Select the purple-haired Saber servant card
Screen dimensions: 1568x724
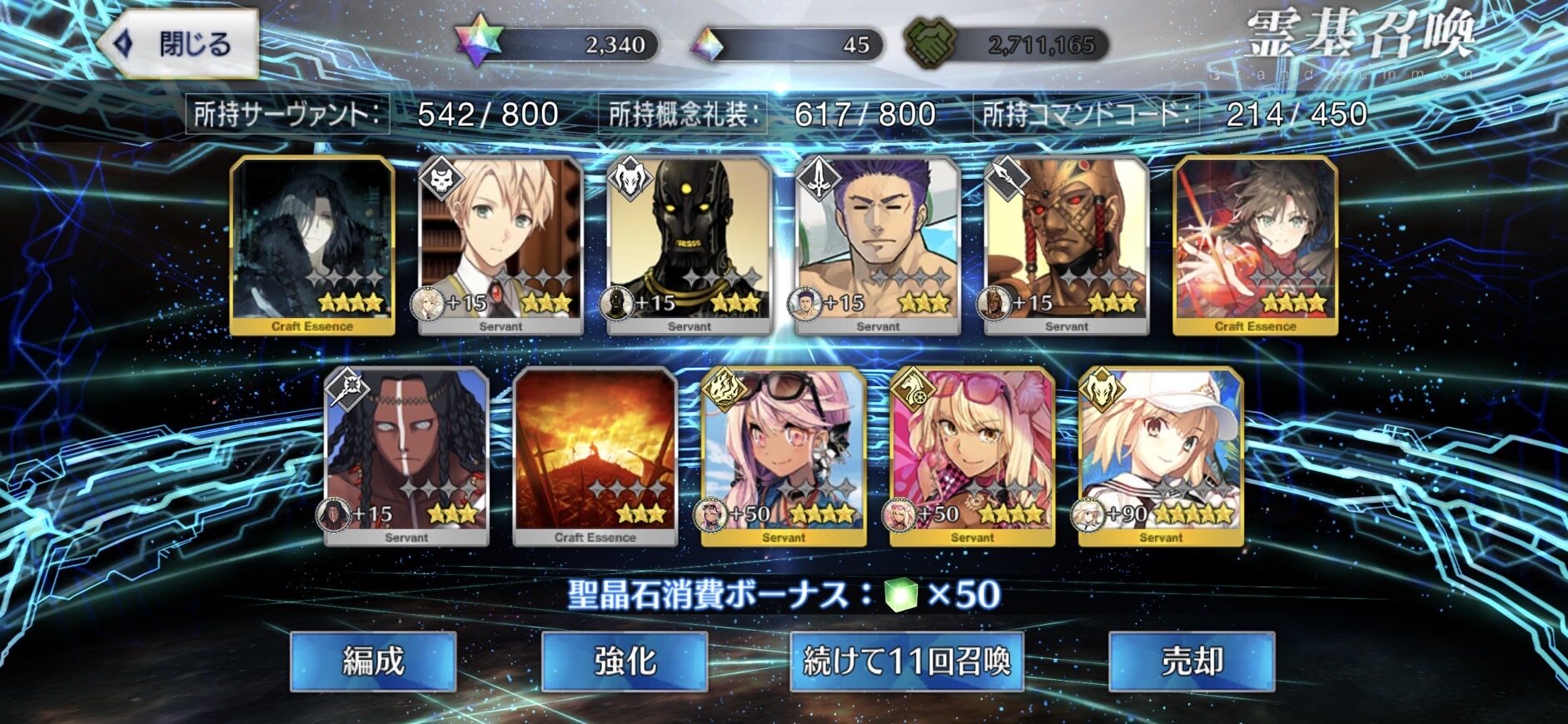pos(878,246)
